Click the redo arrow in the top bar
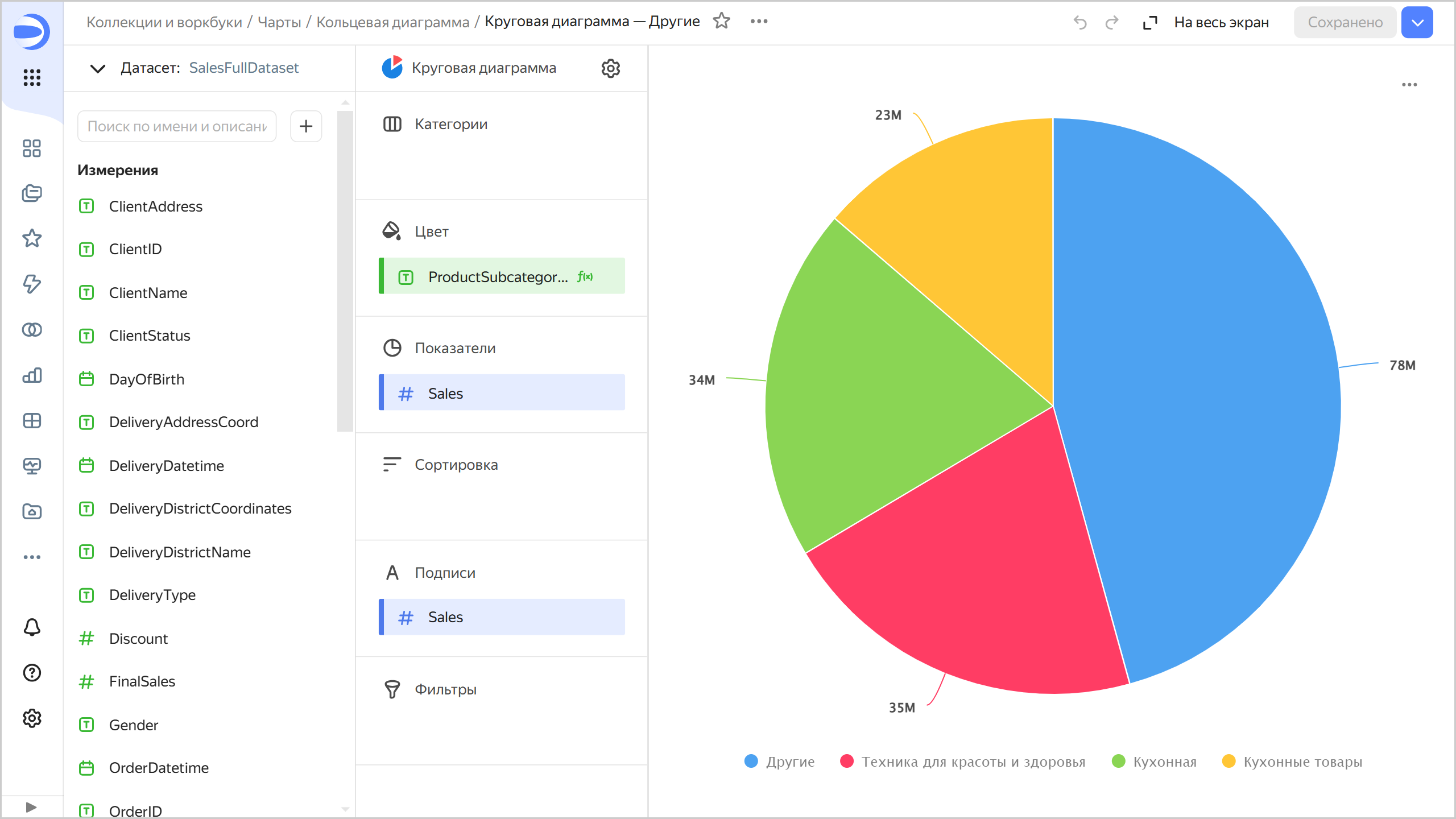The width and height of the screenshot is (1456, 819). click(x=1111, y=22)
